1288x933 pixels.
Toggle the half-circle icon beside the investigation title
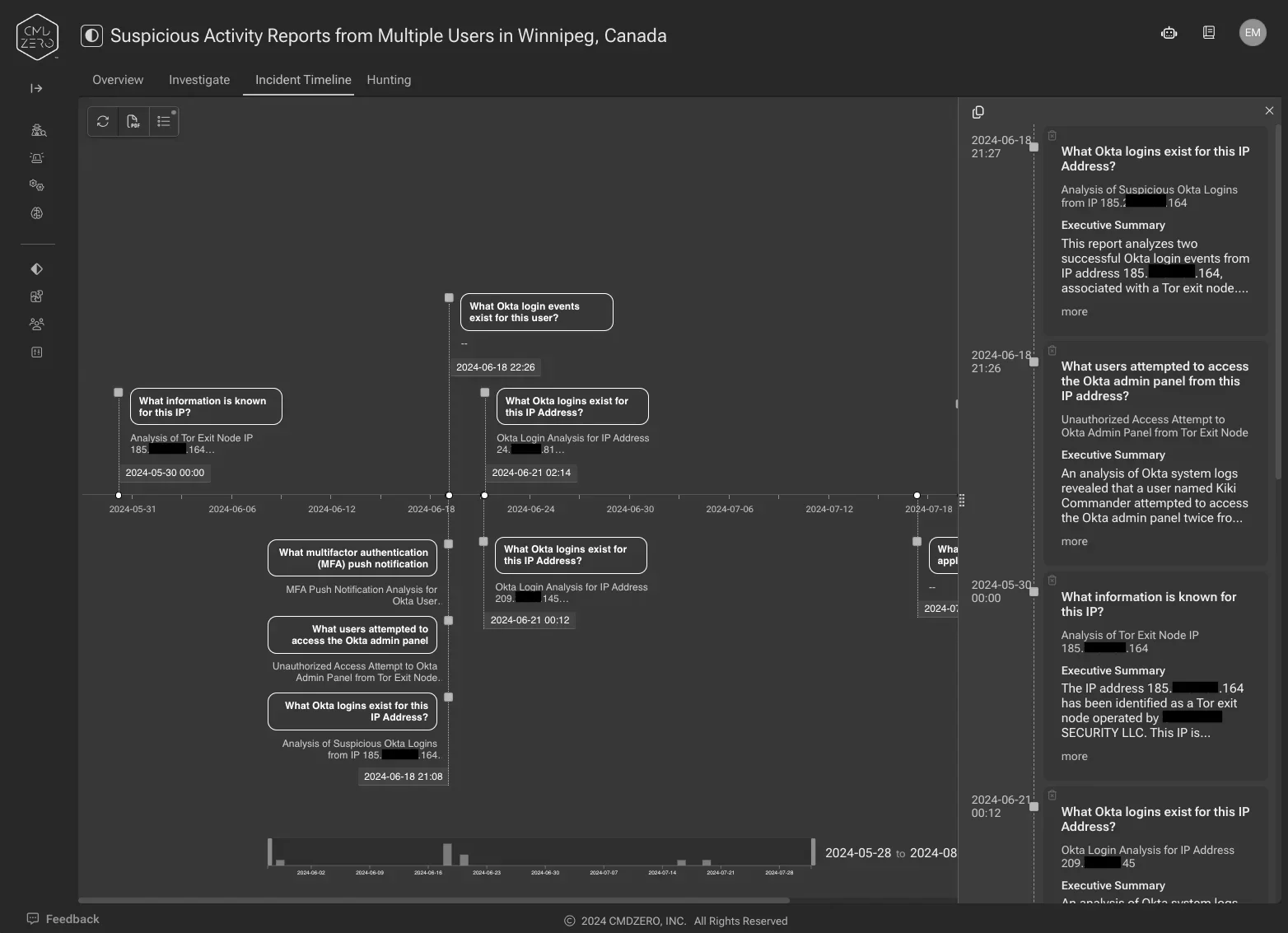click(x=91, y=35)
